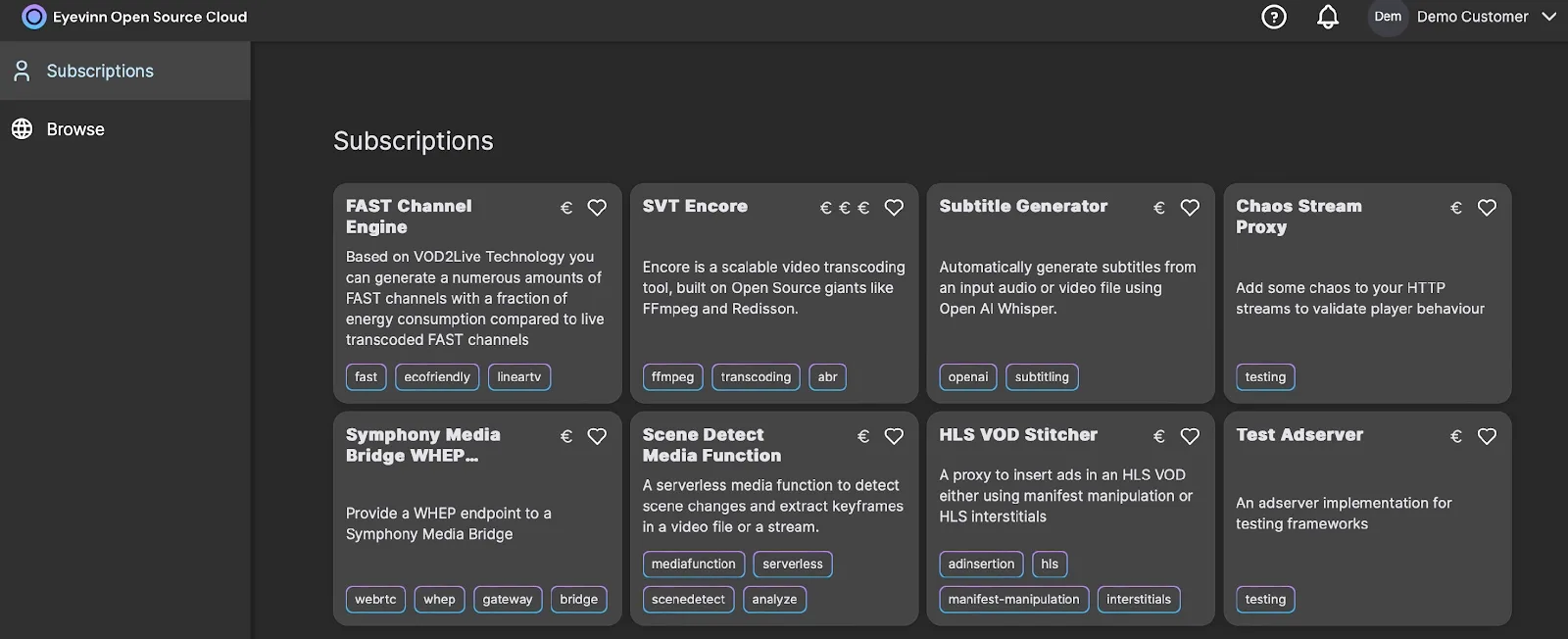The width and height of the screenshot is (1568, 639).
Task: Favorite the Test Adserver card
Action: (x=1487, y=436)
